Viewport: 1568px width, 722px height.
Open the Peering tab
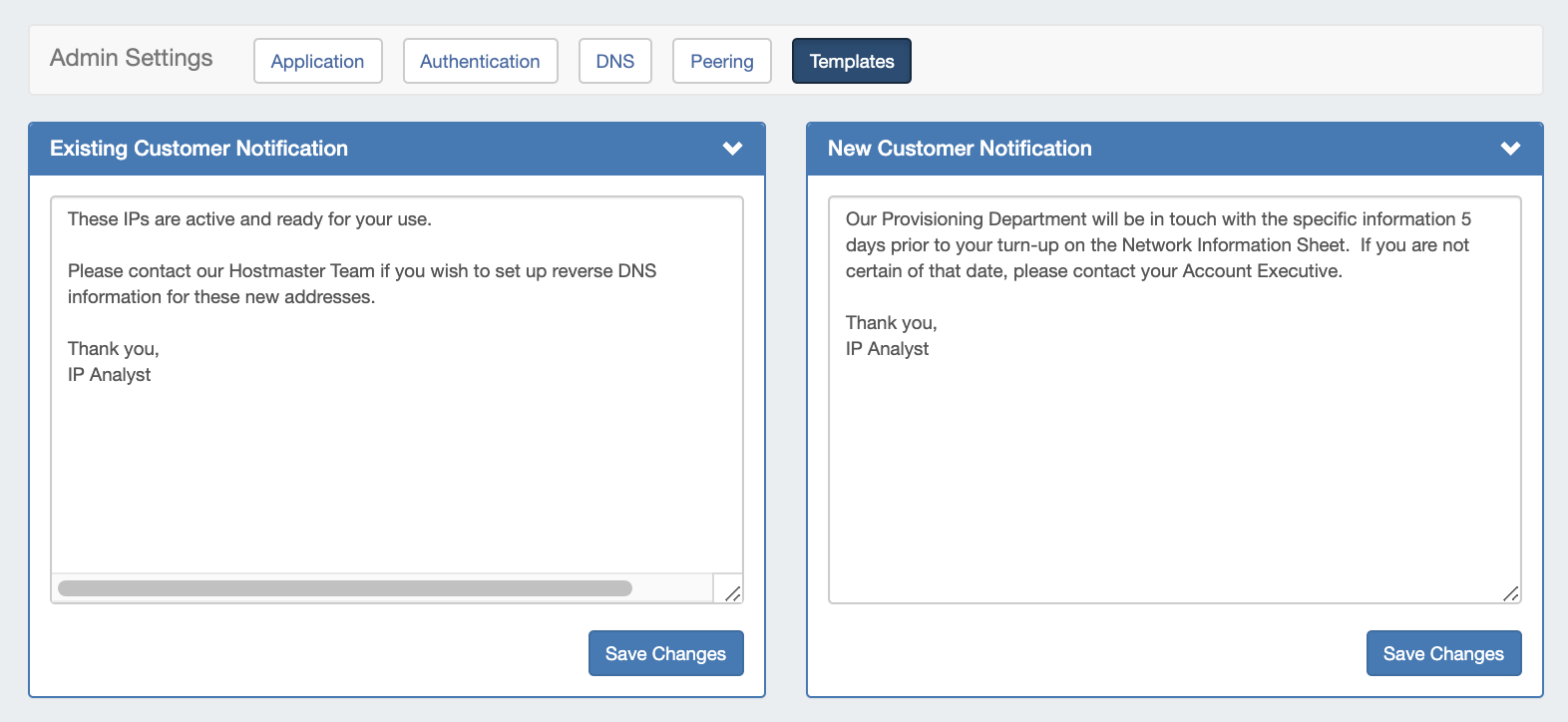(721, 61)
